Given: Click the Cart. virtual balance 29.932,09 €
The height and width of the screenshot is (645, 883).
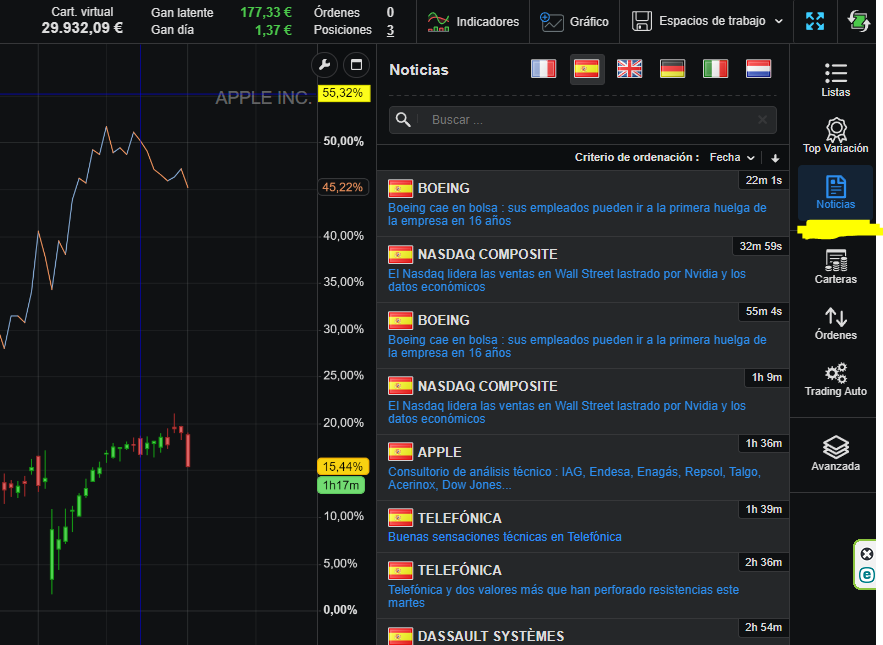Looking at the screenshot, I should [x=82, y=28].
